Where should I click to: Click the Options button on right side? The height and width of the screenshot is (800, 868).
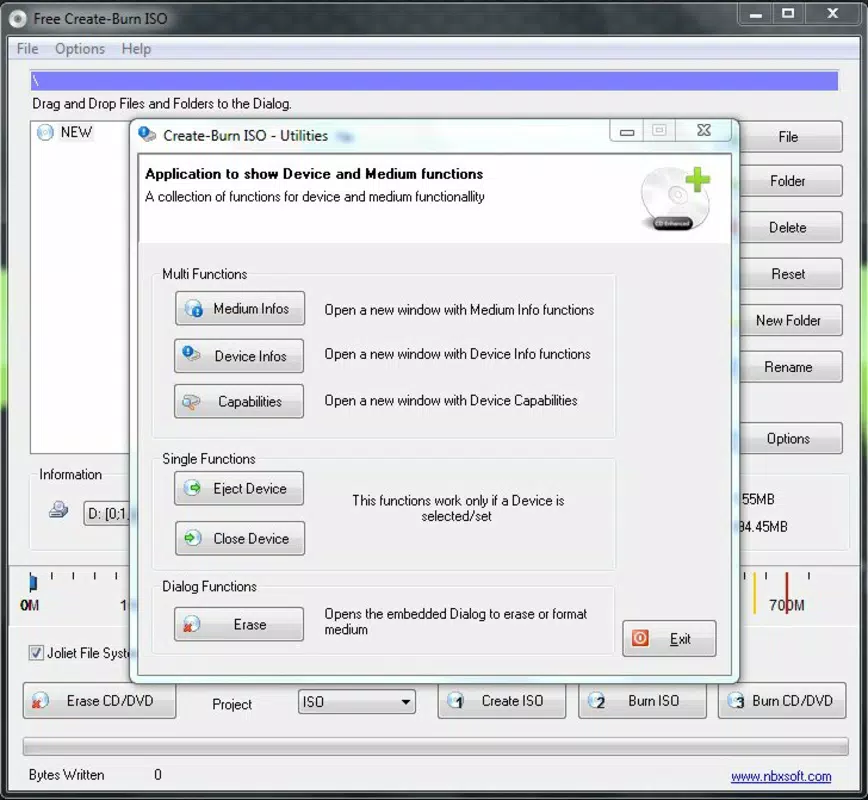[x=790, y=438]
